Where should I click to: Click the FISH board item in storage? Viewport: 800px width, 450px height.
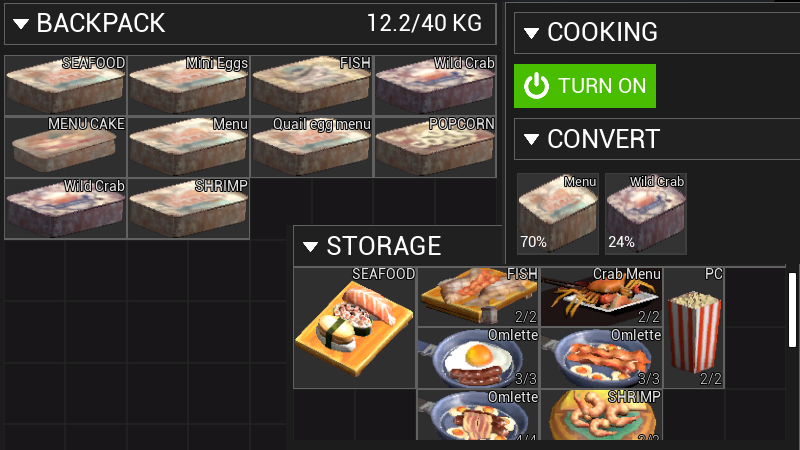(x=479, y=296)
